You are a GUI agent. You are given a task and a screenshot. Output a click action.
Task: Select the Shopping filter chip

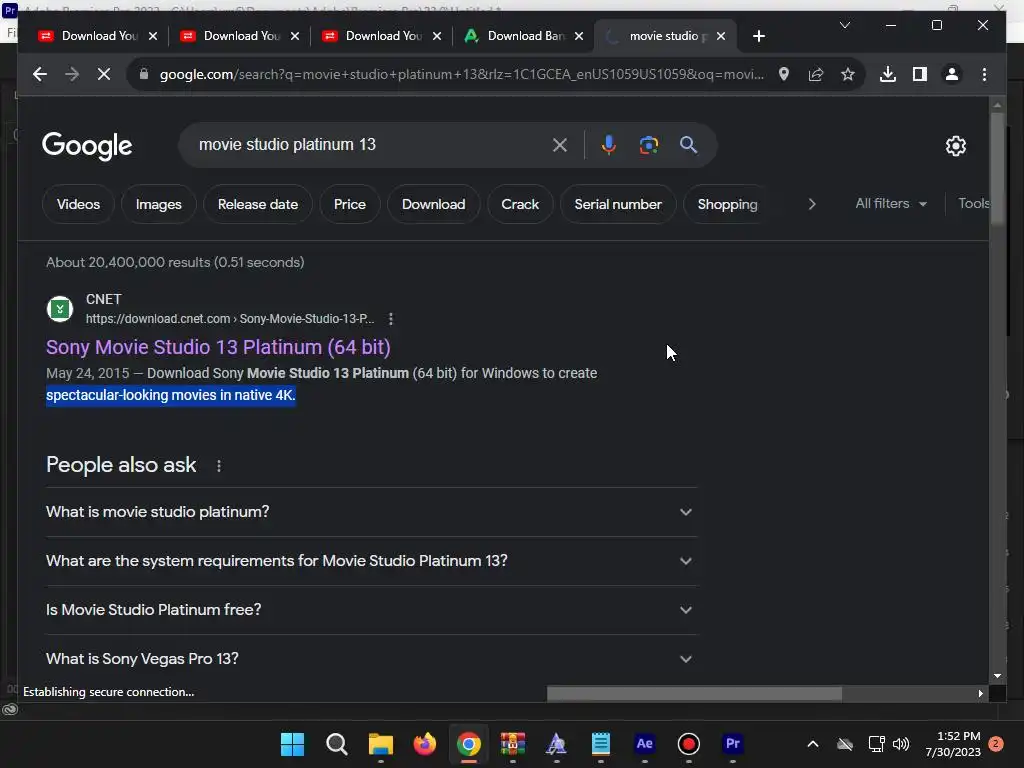tap(728, 204)
